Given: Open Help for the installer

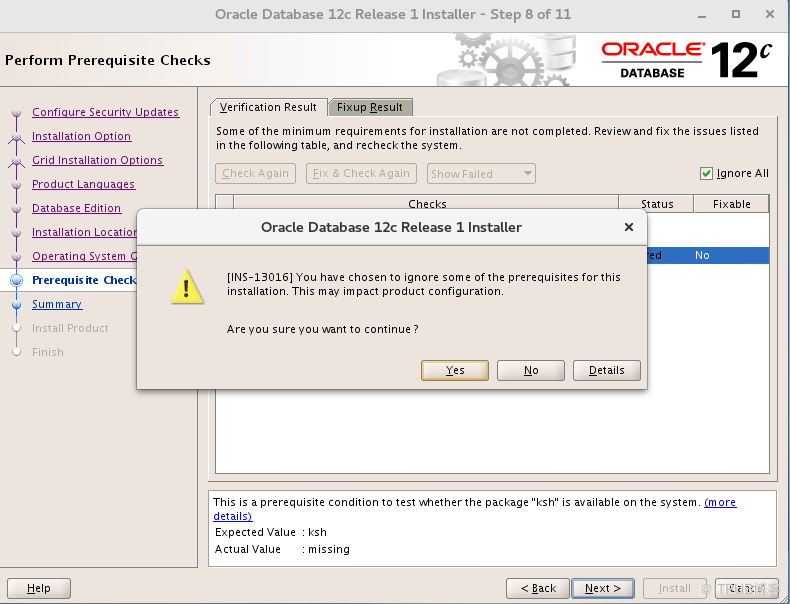Looking at the screenshot, I should pyautogui.click(x=39, y=588).
